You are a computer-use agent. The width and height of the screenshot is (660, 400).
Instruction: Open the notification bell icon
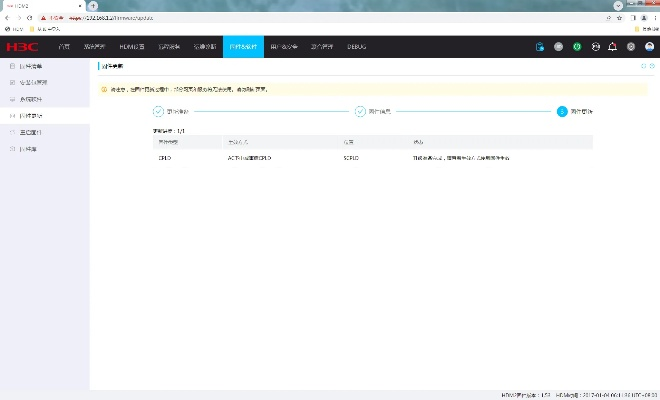click(612, 46)
